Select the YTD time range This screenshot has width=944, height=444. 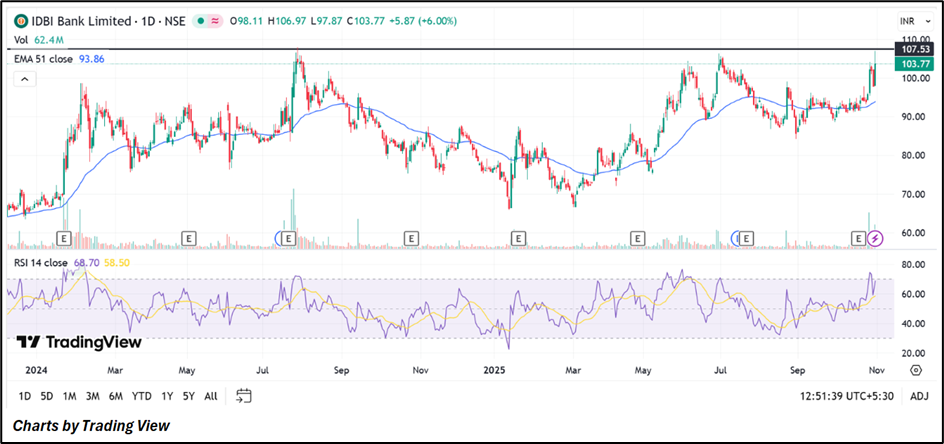tap(142, 396)
